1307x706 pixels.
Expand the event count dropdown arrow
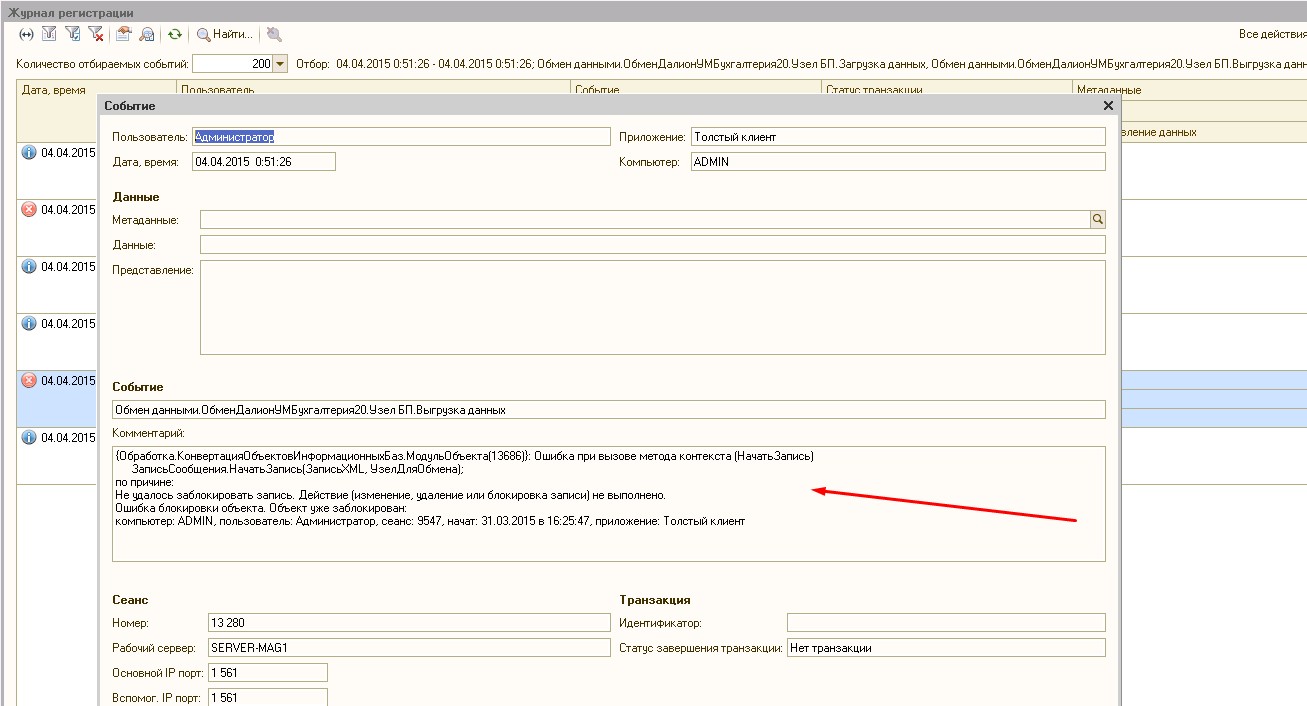(280, 64)
